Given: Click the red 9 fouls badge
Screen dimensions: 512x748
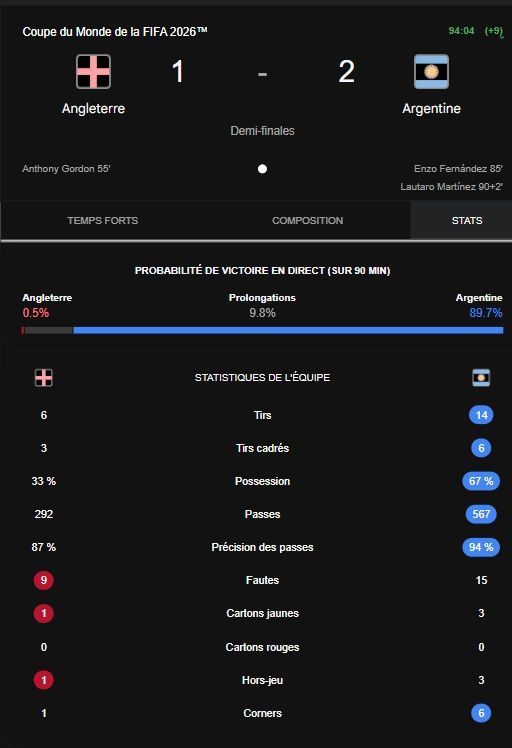Looking at the screenshot, I should click(x=43, y=580).
